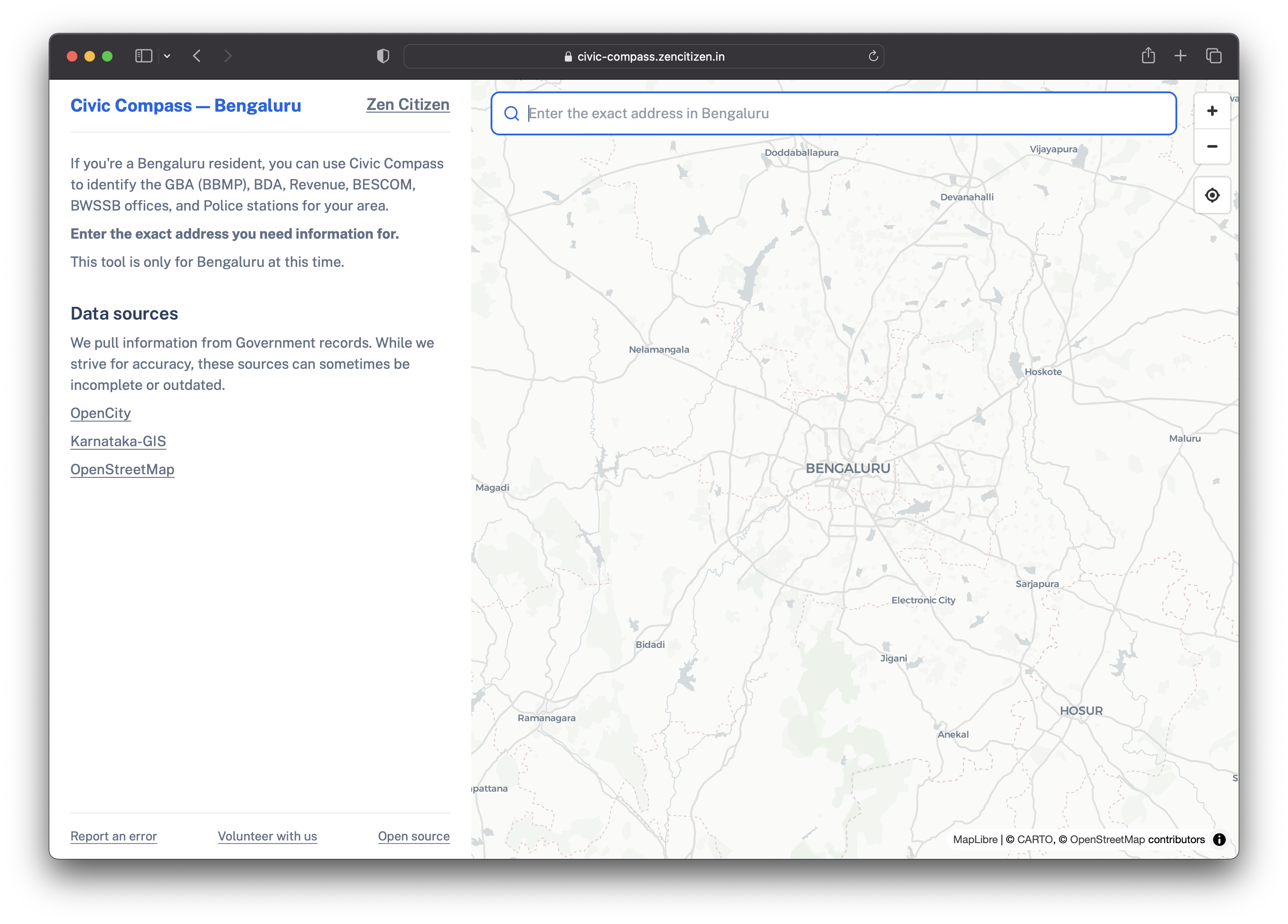
Task: Open the Zen Citizen link
Action: click(x=407, y=105)
